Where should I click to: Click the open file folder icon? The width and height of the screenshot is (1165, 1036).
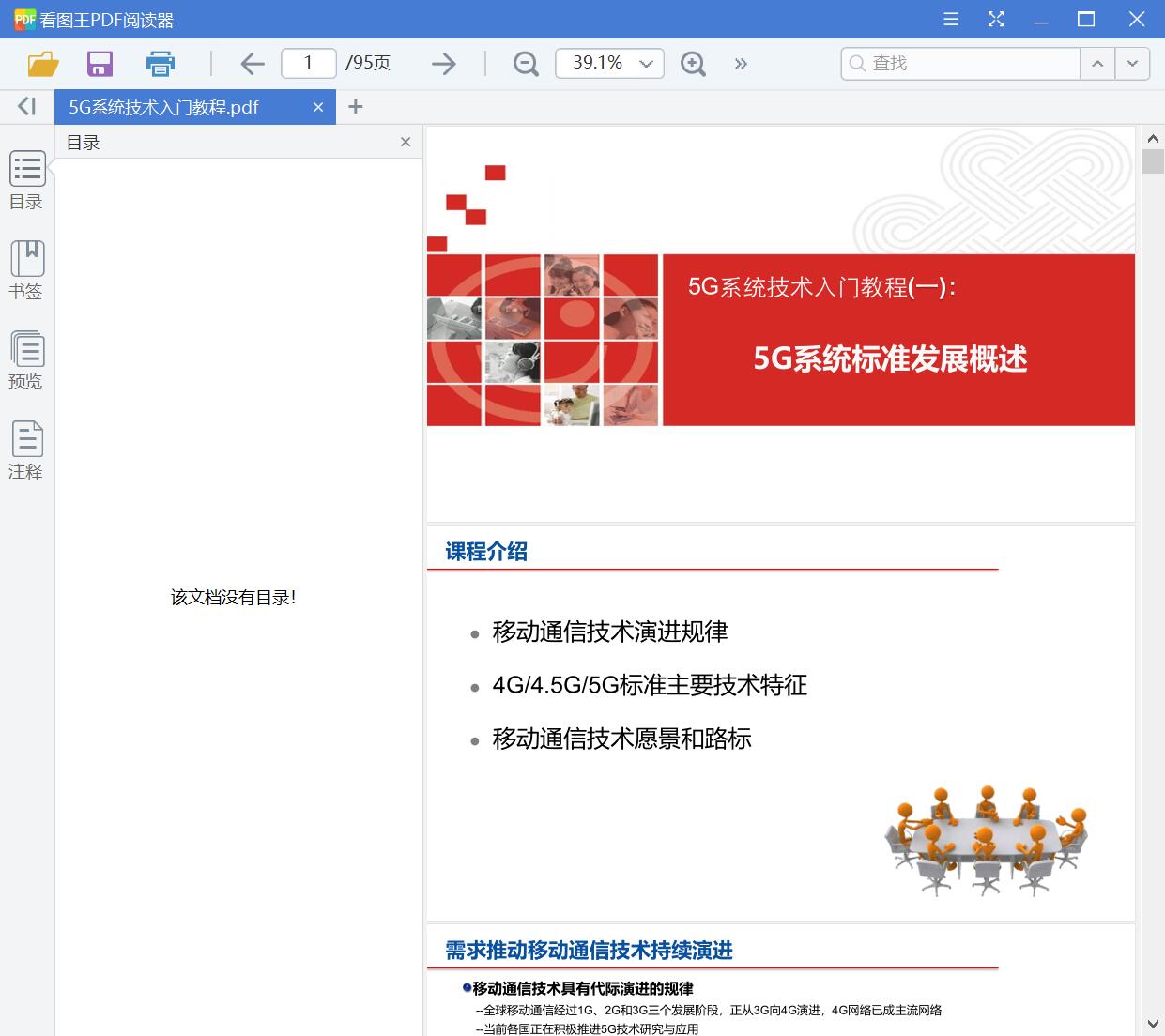click(x=41, y=63)
